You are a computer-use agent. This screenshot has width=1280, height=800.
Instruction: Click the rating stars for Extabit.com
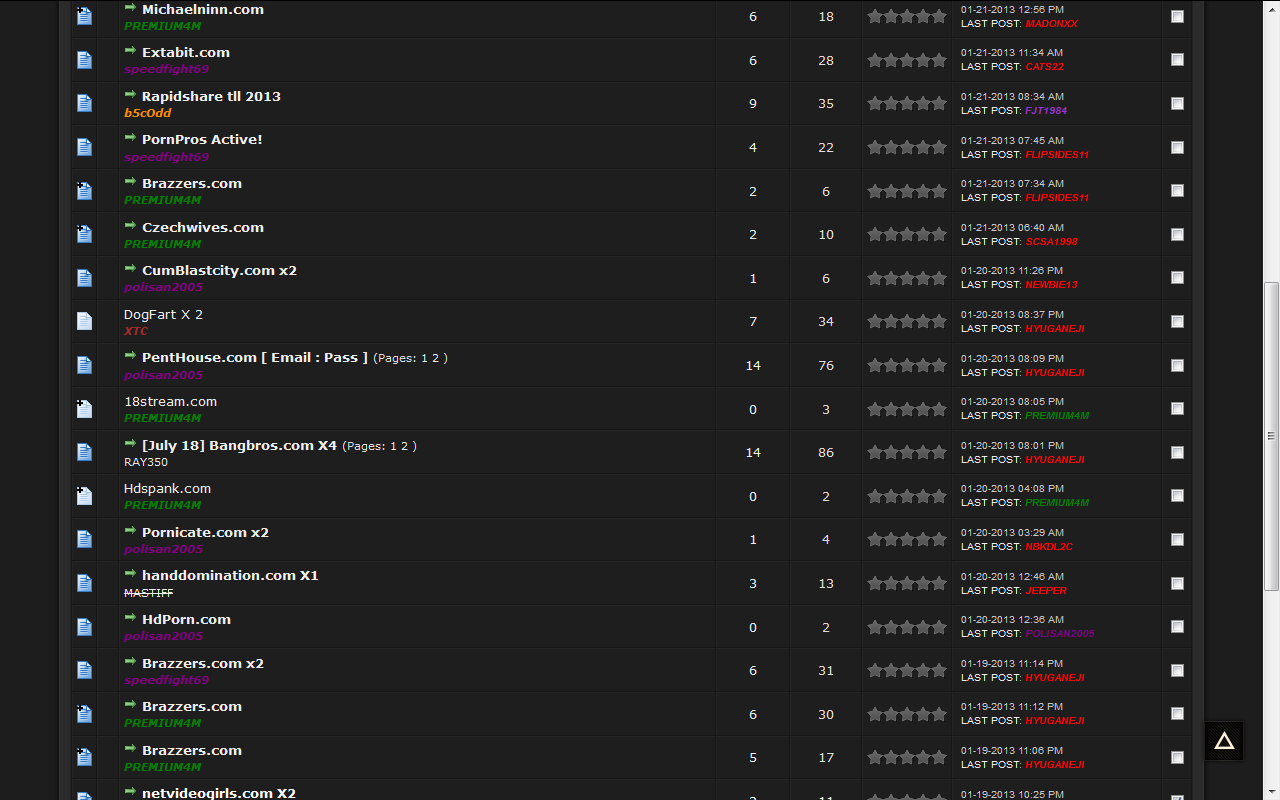coord(906,60)
